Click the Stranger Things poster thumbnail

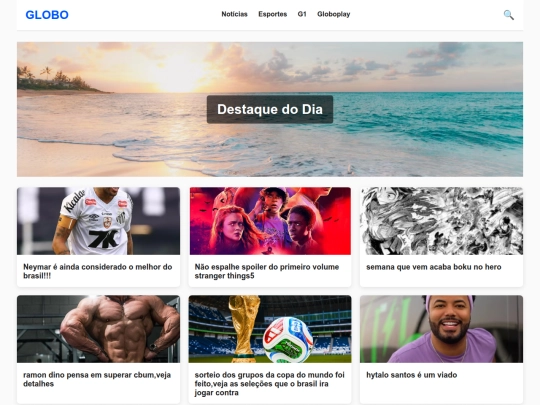pyautogui.click(x=270, y=221)
